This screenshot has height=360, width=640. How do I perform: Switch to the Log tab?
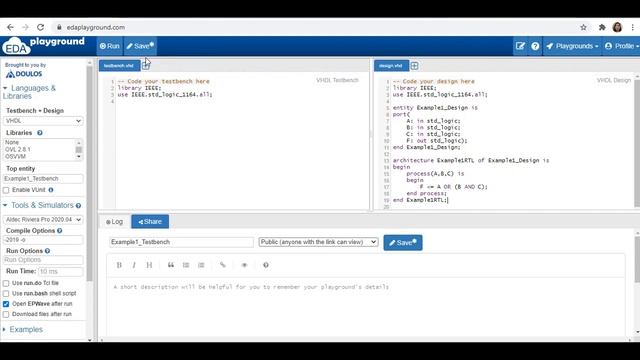(x=115, y=222)
